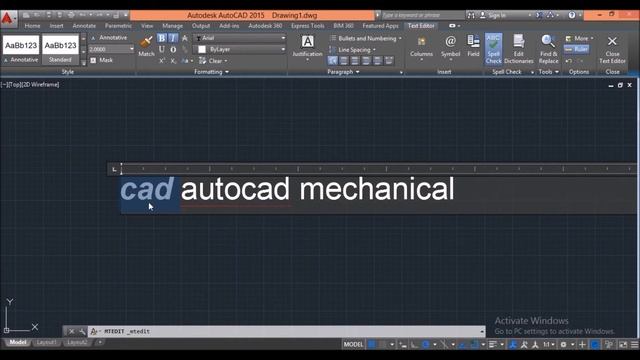This screenshot has height=360, width=640.
Task: Open the Justification dropdown
Action: 307,48
